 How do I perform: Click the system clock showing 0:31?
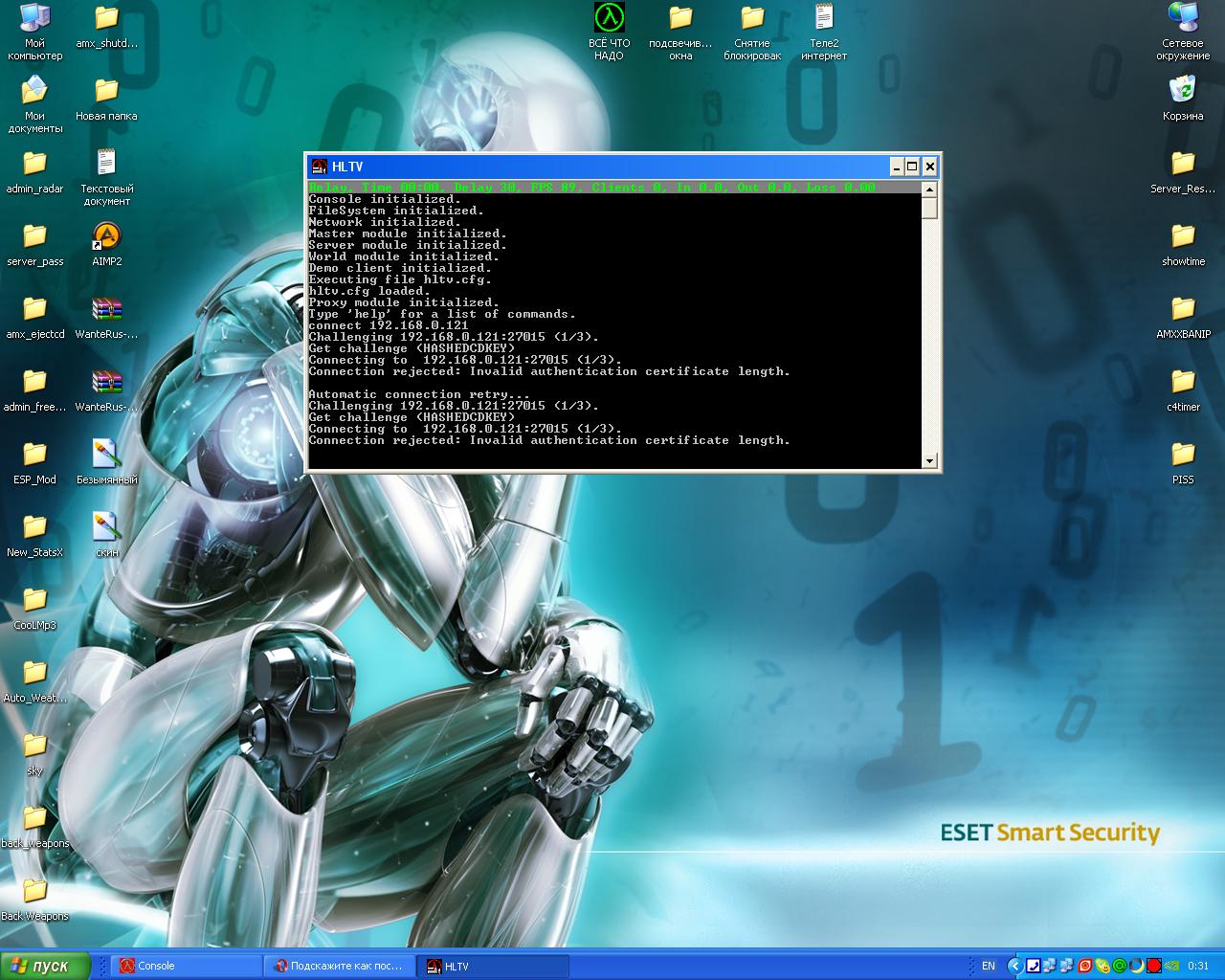click(1198, 966)
